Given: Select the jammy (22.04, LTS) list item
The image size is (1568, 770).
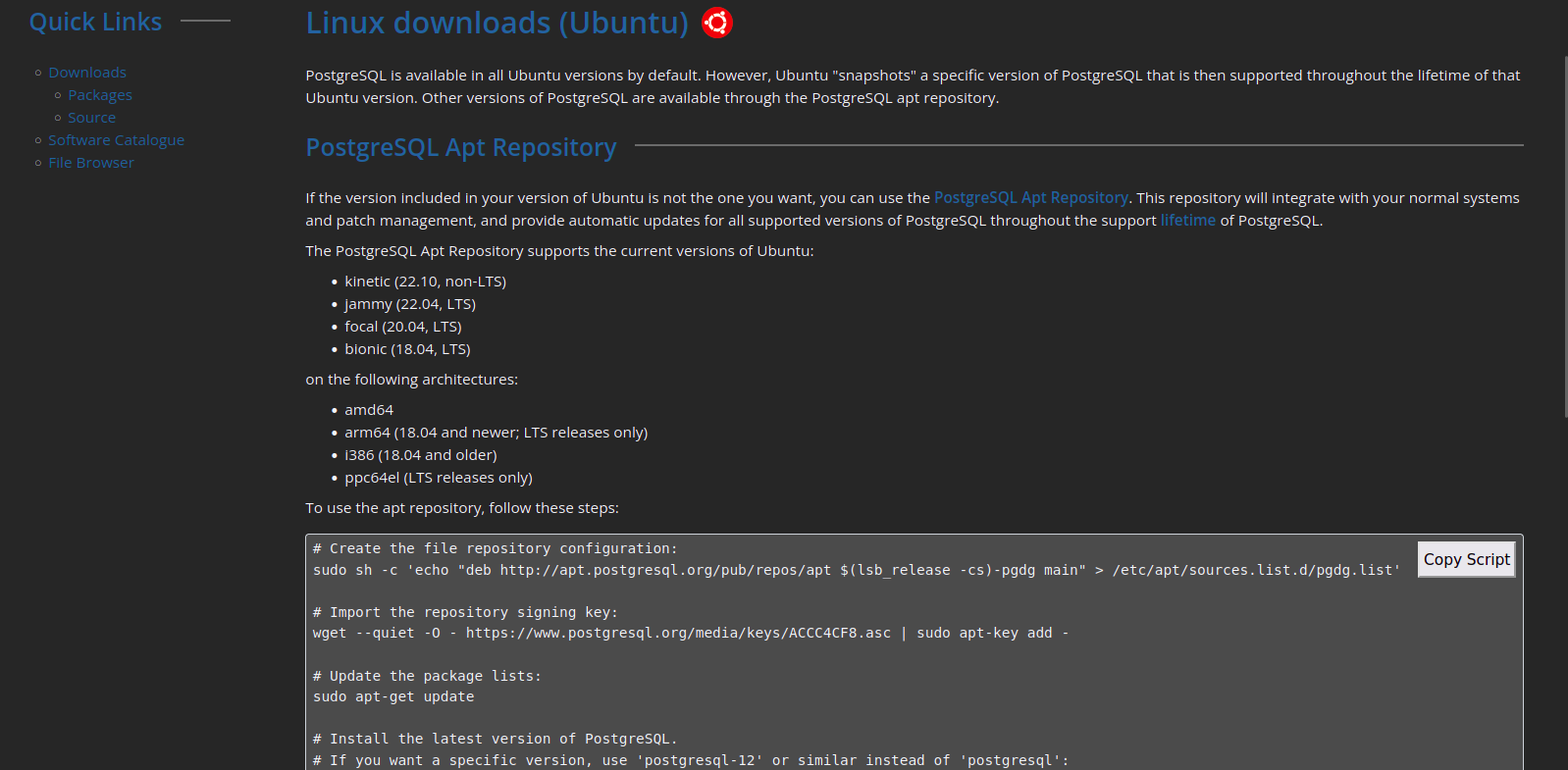Looking at the screenshot, I should (x=410, y=304).
